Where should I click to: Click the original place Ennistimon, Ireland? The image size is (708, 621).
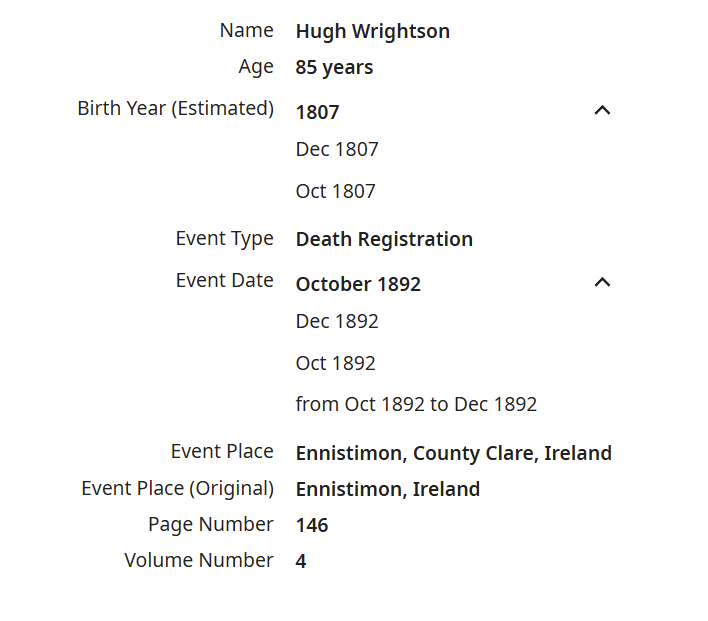coord(387,490)
